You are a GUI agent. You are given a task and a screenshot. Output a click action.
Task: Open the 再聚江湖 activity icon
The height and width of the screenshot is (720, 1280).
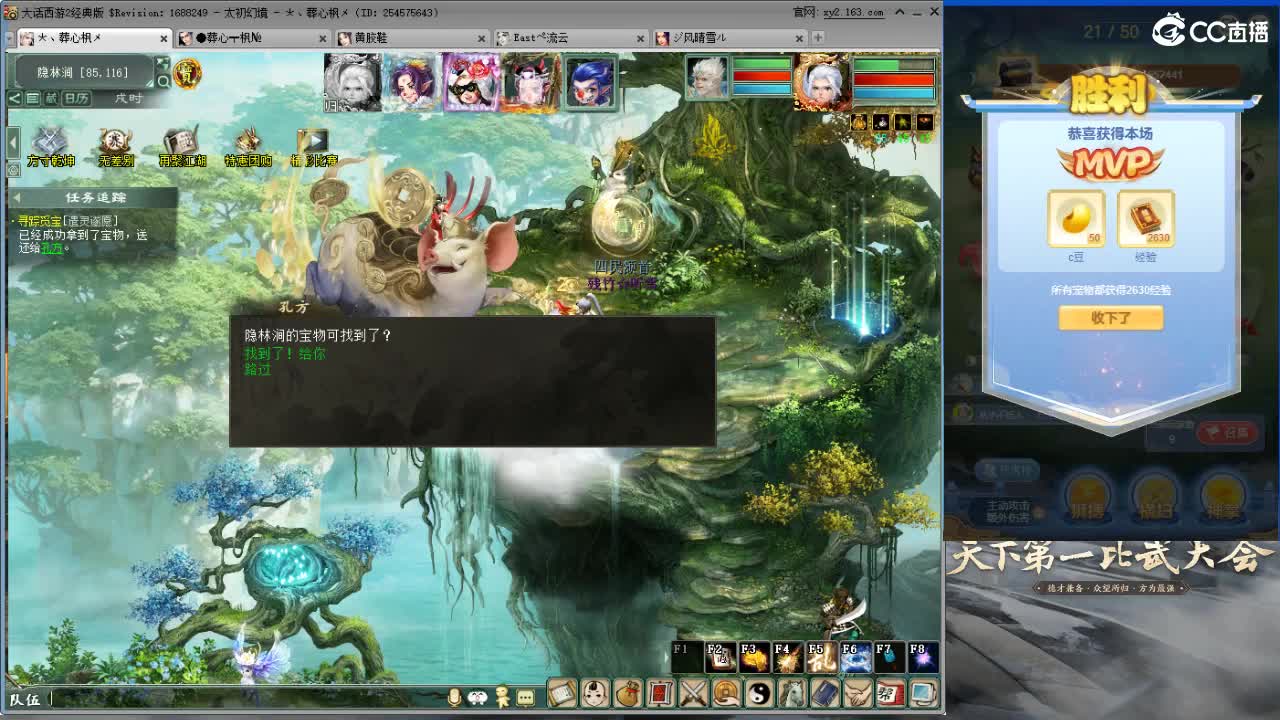coord(181,146)
